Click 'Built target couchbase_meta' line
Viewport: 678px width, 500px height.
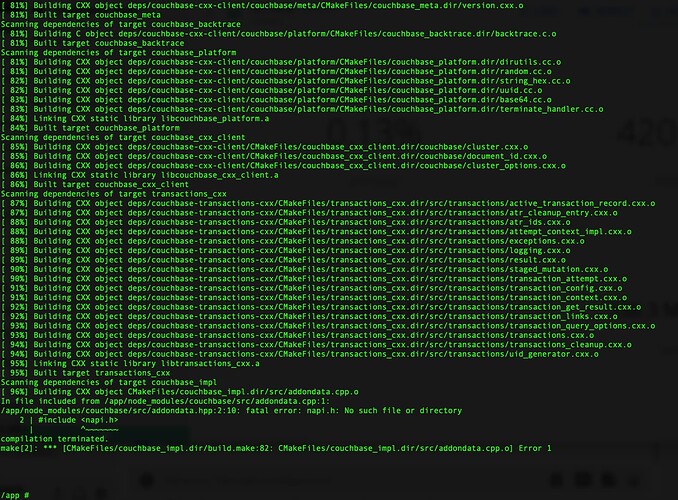80,15
